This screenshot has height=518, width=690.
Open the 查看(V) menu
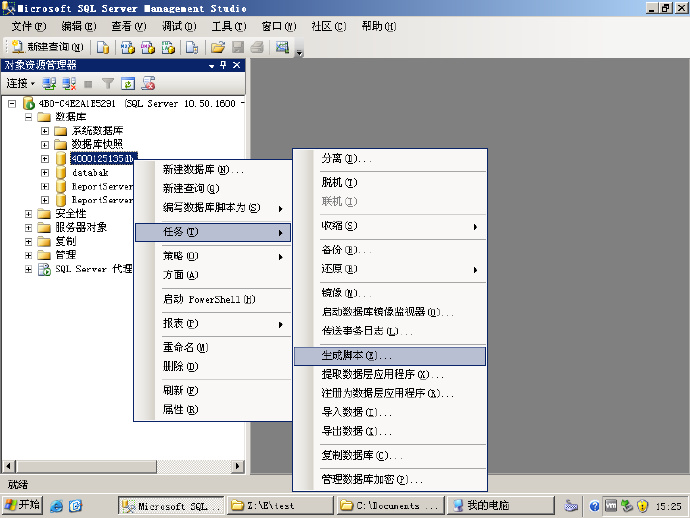coord(129,26)
